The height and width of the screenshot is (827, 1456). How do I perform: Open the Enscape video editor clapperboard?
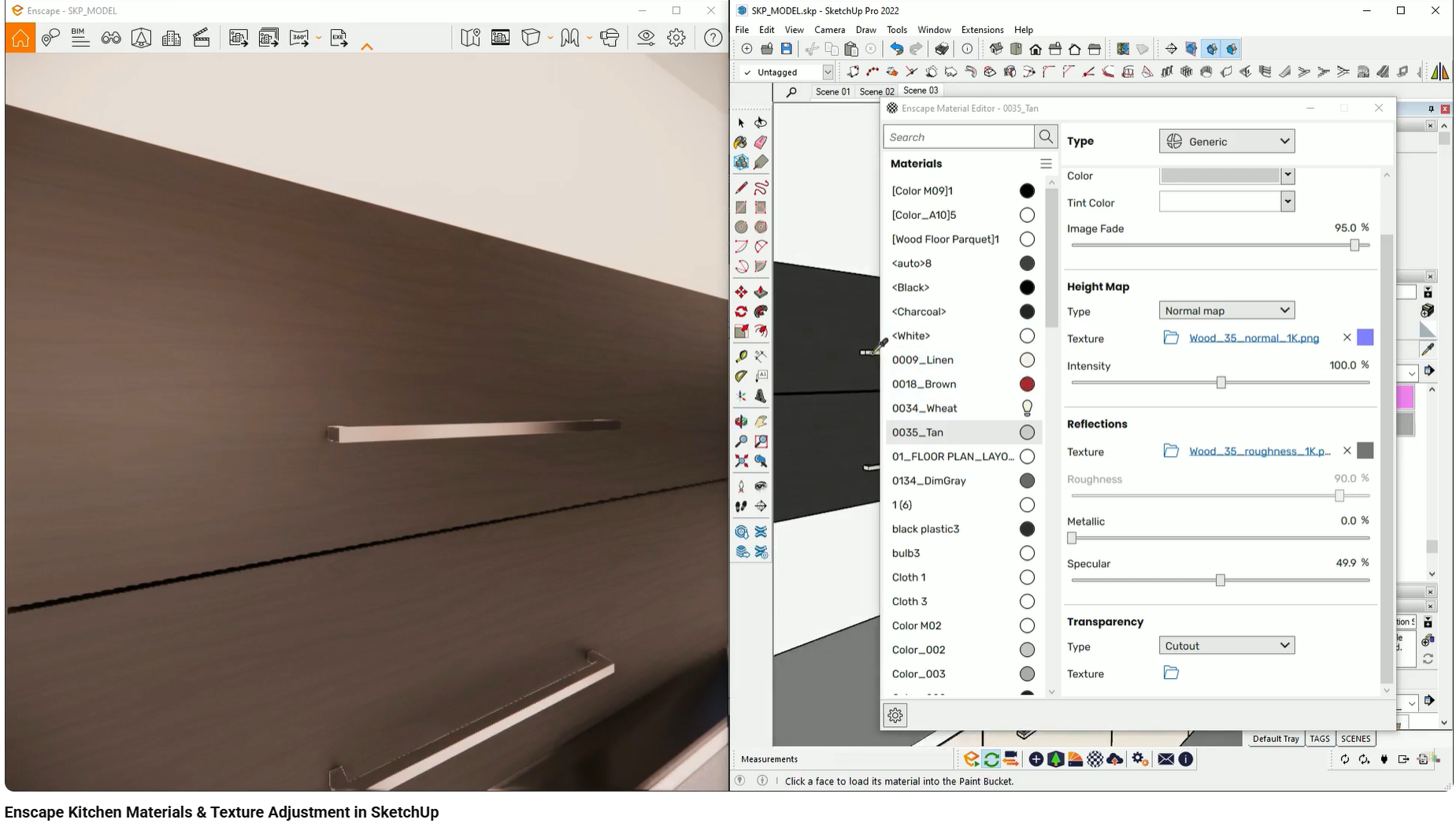pyautogui.click(x=202, y=37)
